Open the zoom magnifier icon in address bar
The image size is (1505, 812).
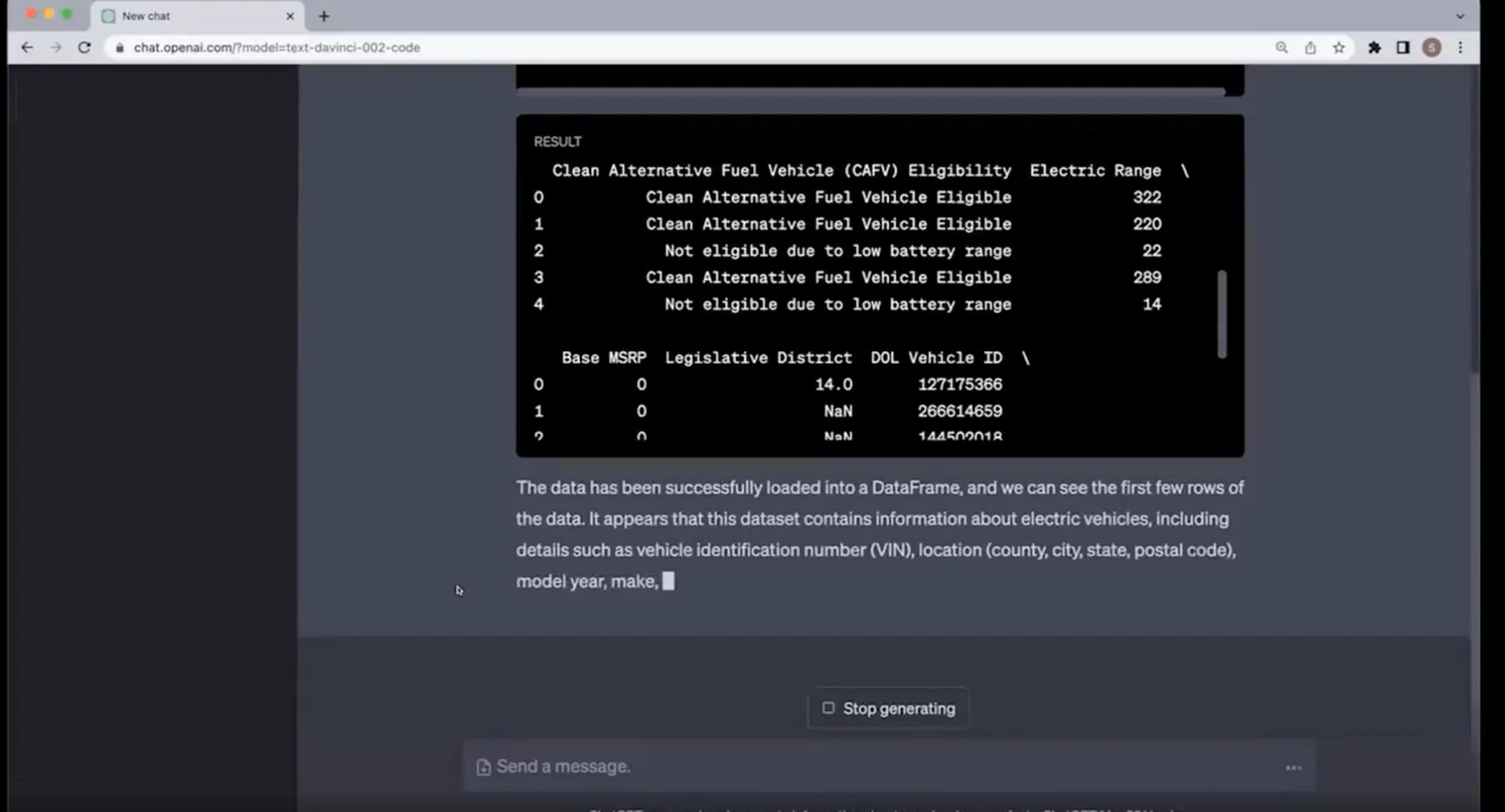pos(1281,47)
